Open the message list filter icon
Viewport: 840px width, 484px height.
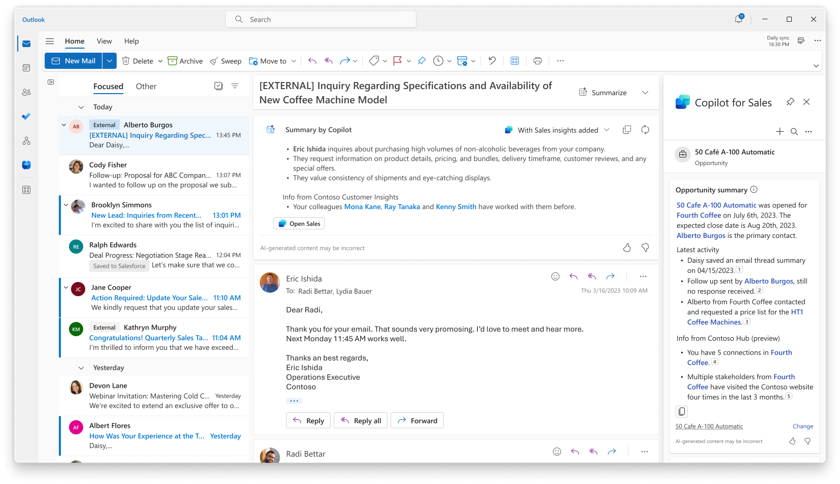point(235,86)
